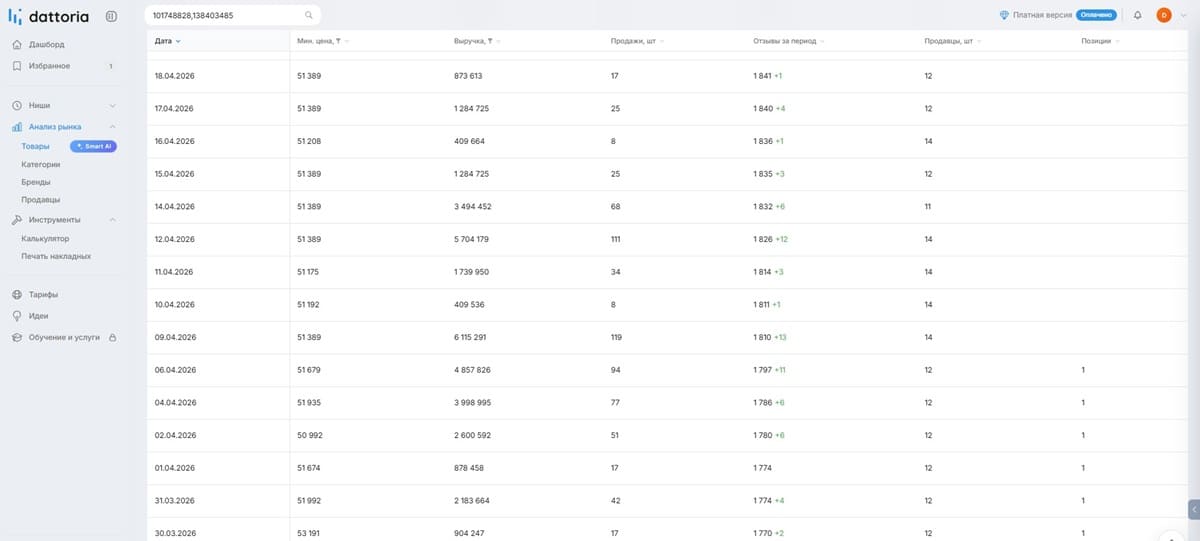Click the lock icon next to Обучение и услуги
This screenshot has width=1200, height=541.
(112, 338)
